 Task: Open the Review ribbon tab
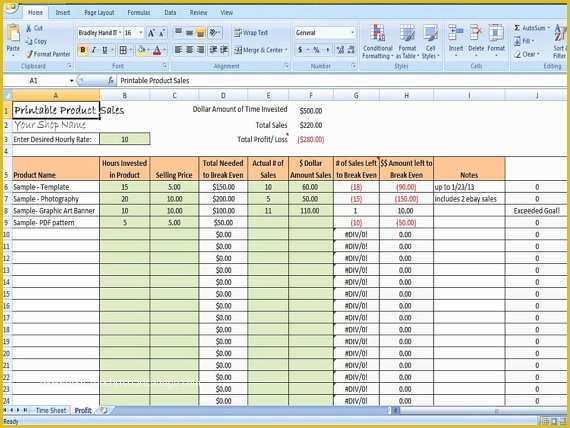tap(198, 13)
